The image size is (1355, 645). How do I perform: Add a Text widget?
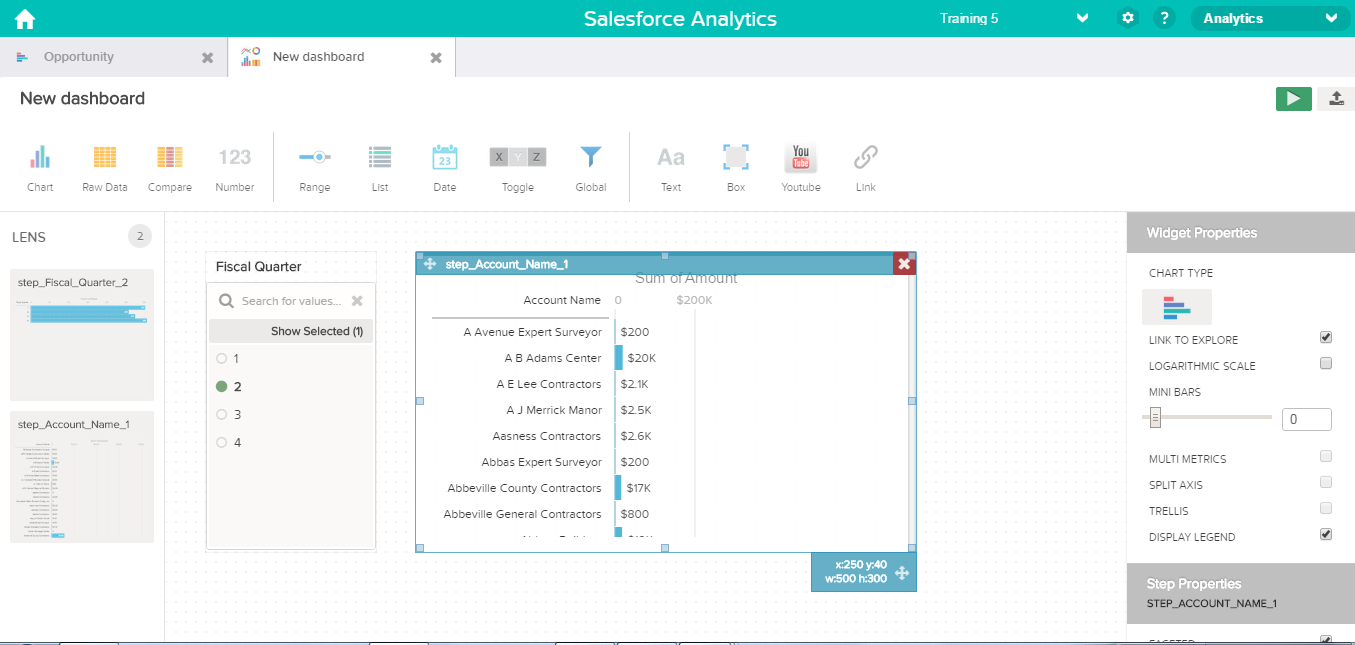[671, 168]
